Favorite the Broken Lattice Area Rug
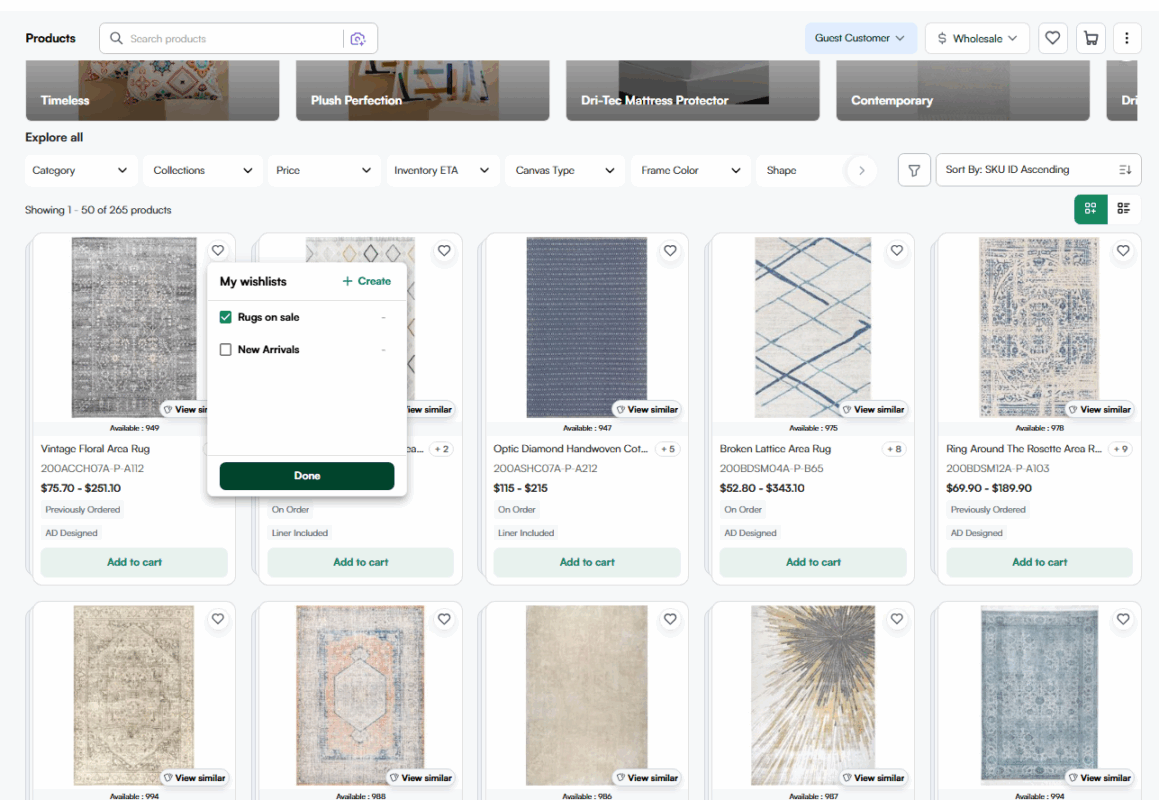 (x=897, y=251)
